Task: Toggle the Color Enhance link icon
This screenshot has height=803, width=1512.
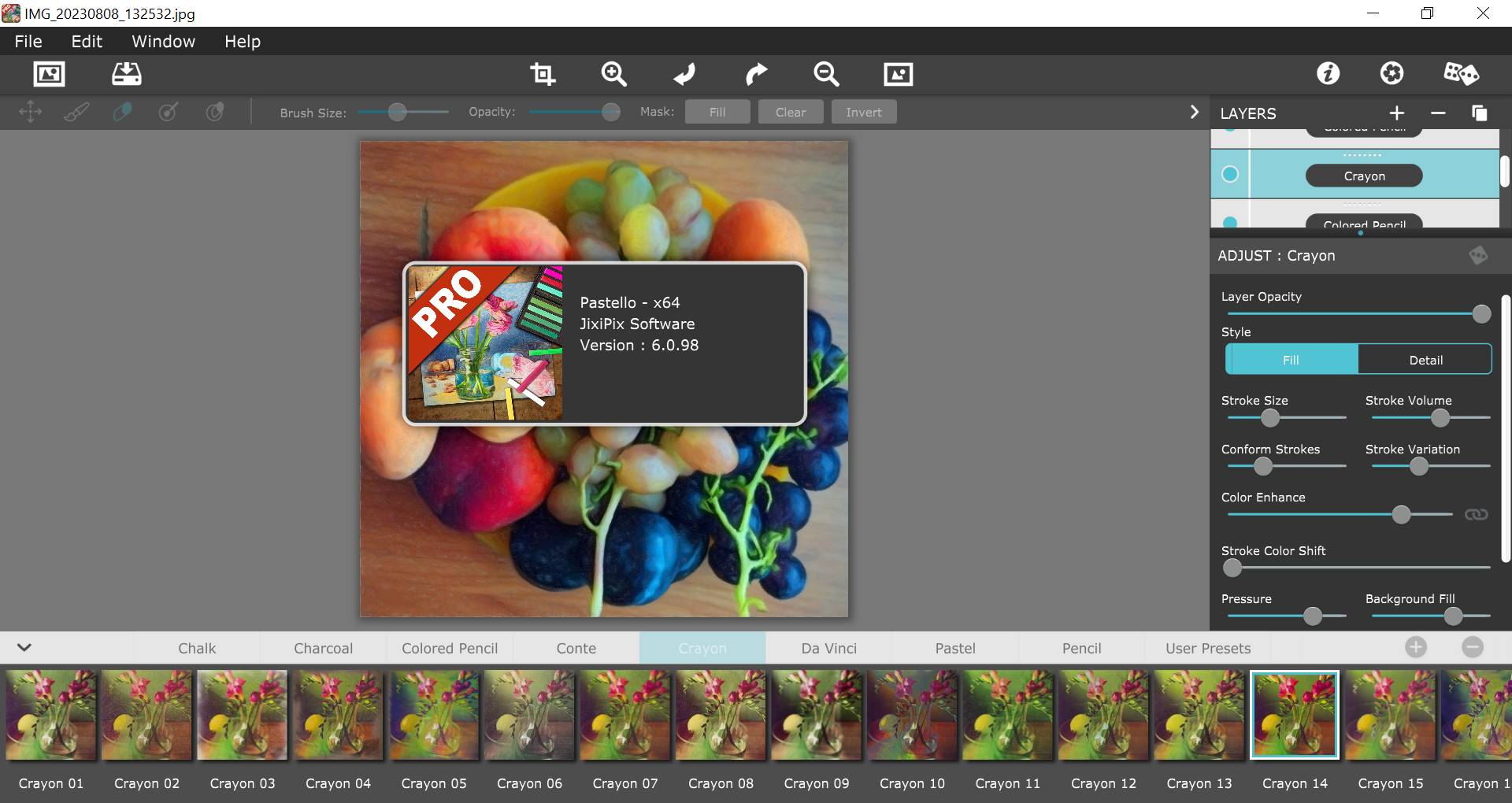Action: point(1476,514)
